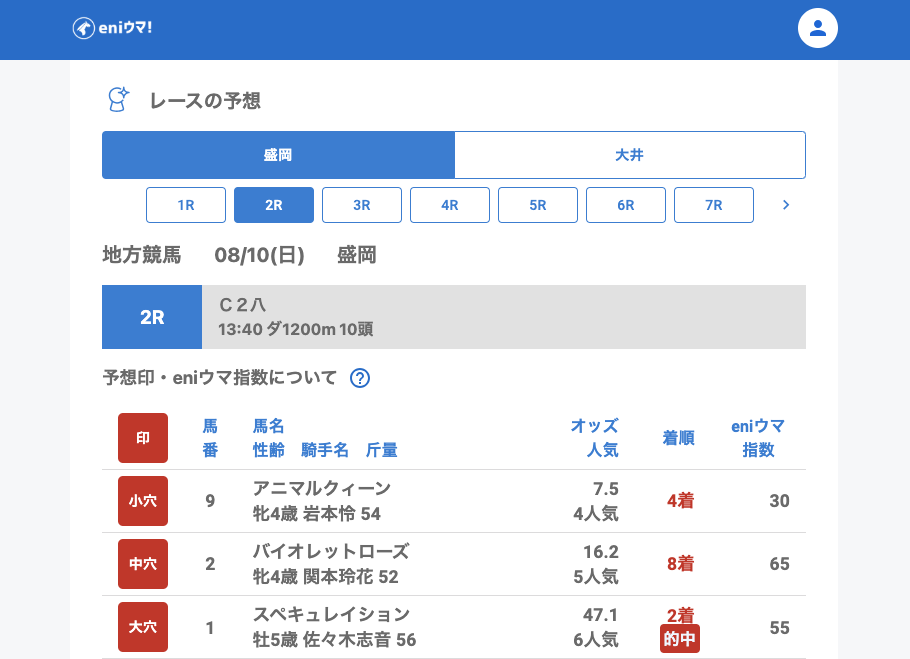Click the 予想印・eniウマ指数について link
Viewport: 910px width, 659px height.
220,378
